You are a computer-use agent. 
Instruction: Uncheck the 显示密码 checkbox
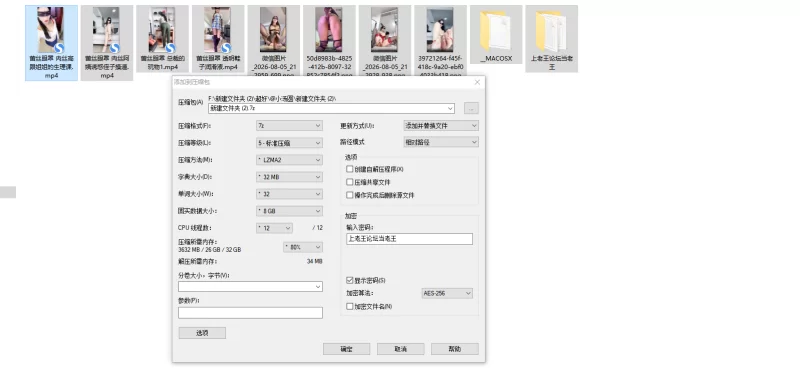point(349,280)
